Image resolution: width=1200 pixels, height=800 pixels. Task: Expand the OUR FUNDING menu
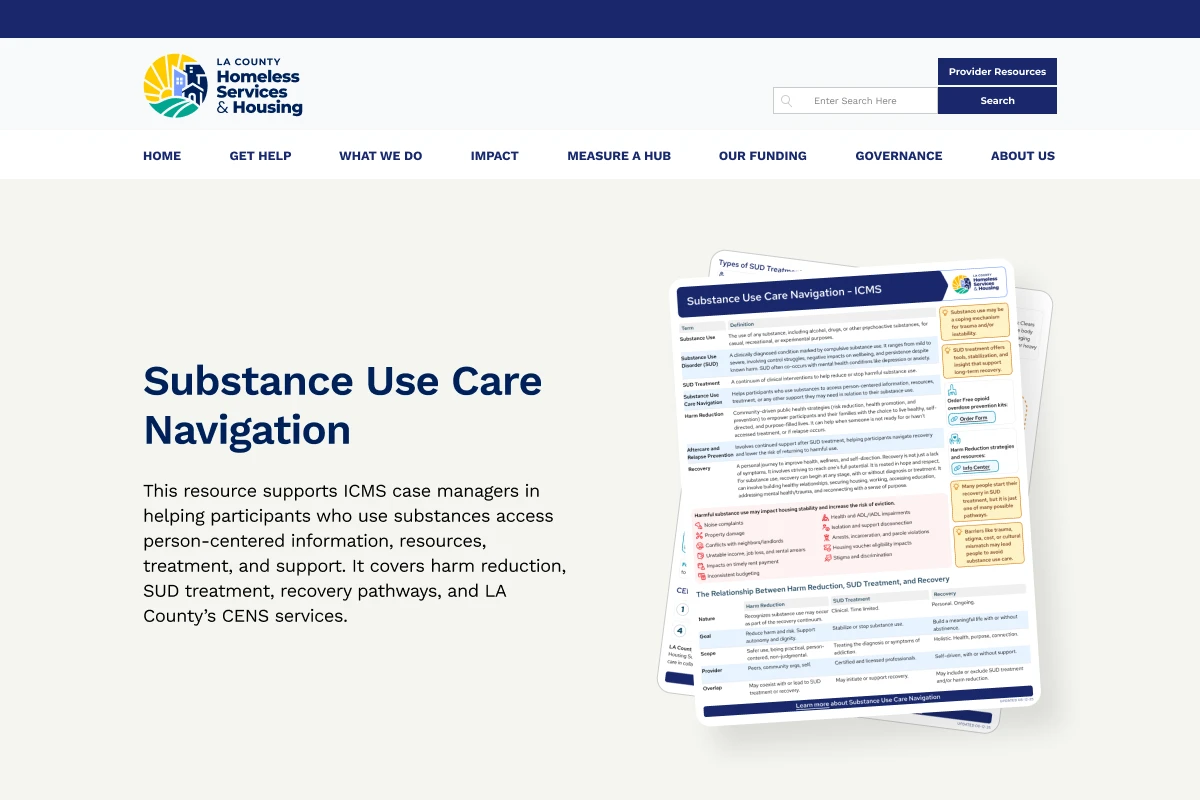(x=762, y=156)
